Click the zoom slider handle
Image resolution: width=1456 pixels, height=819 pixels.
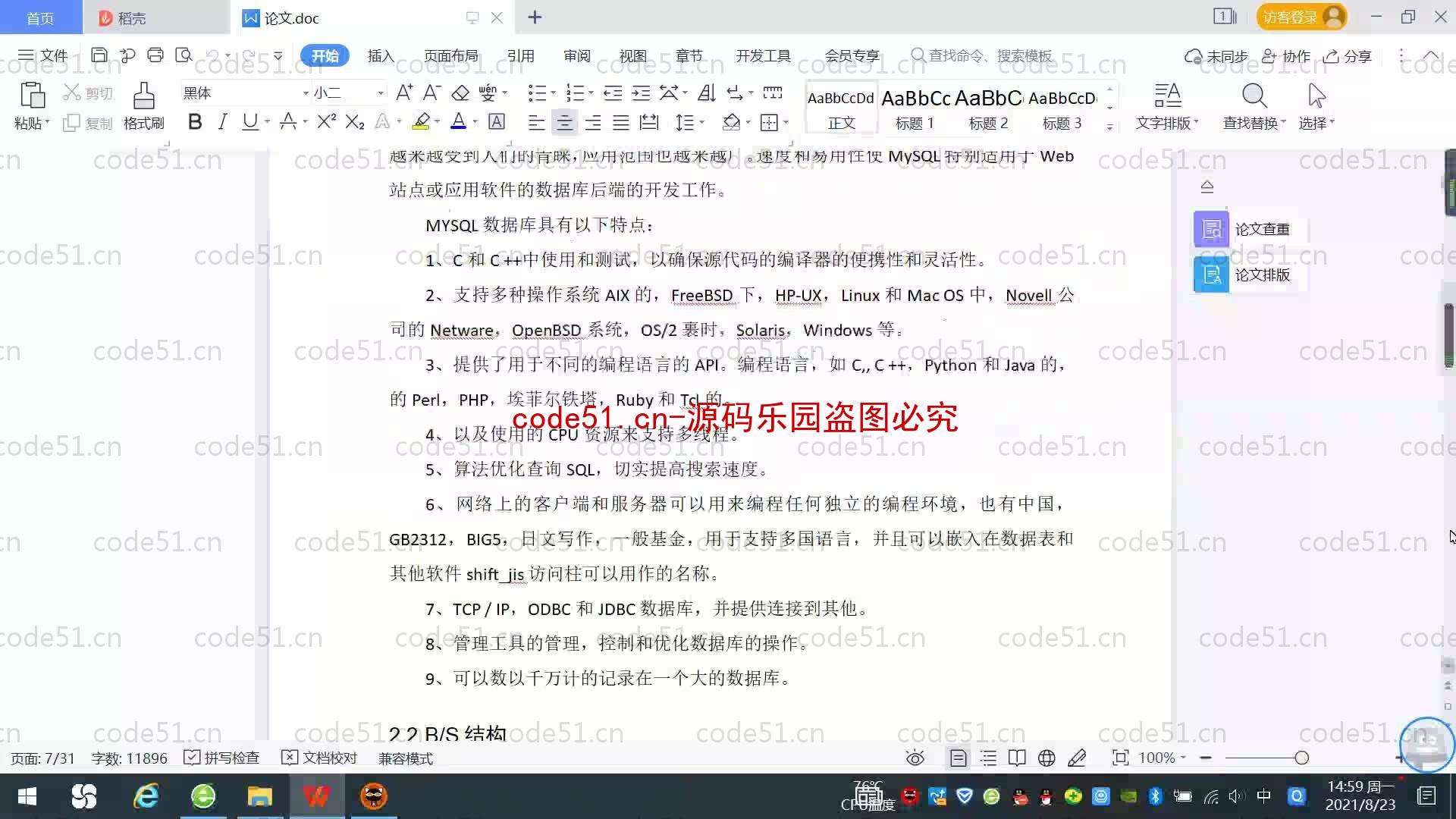point(1302,758)
